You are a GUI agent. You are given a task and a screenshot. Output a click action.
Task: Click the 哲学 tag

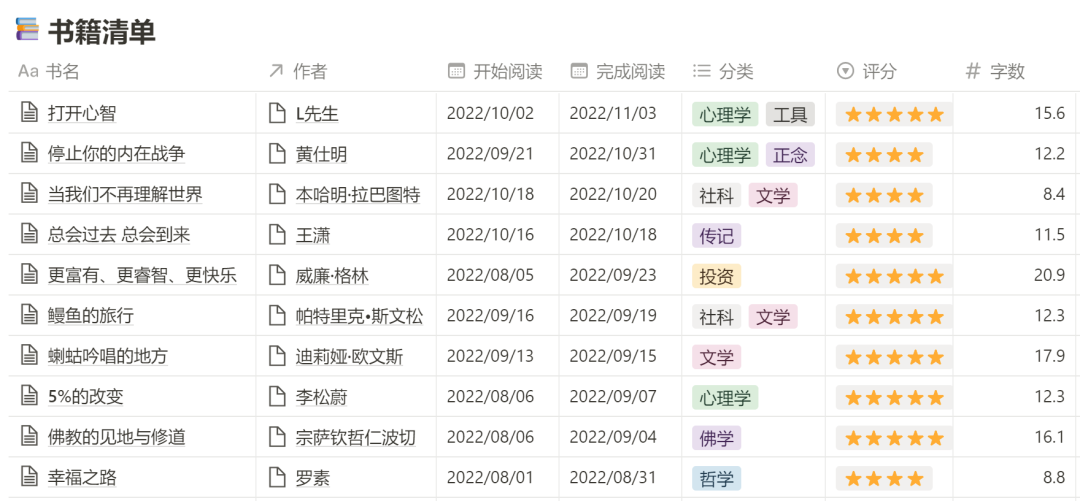click(x=716, y=478)
